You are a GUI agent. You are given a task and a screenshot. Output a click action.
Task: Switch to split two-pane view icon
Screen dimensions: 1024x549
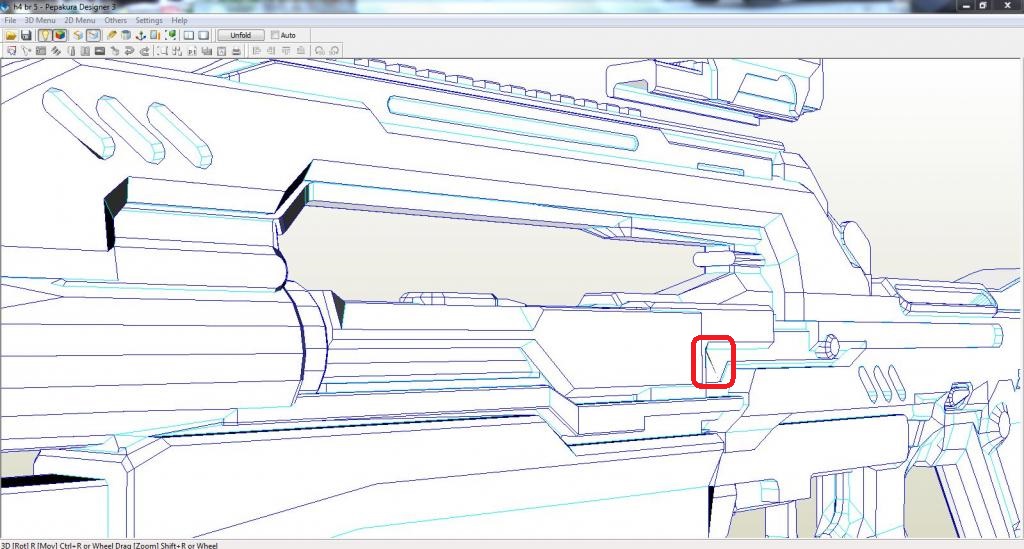point(189,35)
